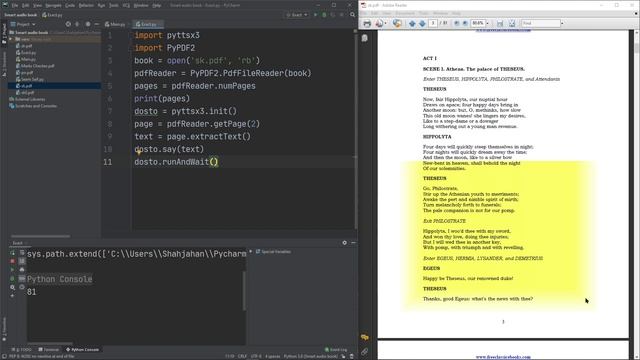Viewport: 640px width, 360px height.
Task: Click the plus new console icon
Action: [x=12, y=296]
